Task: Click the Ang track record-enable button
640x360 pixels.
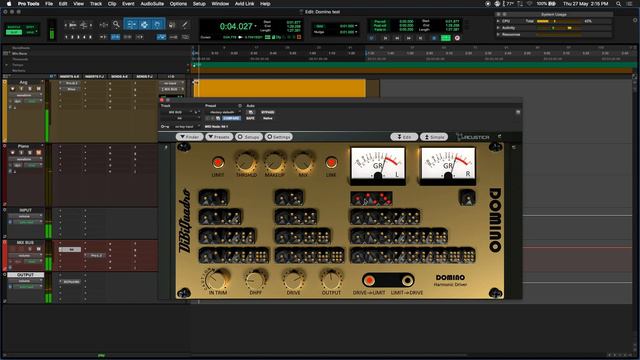Action: [x=13, y=89]
